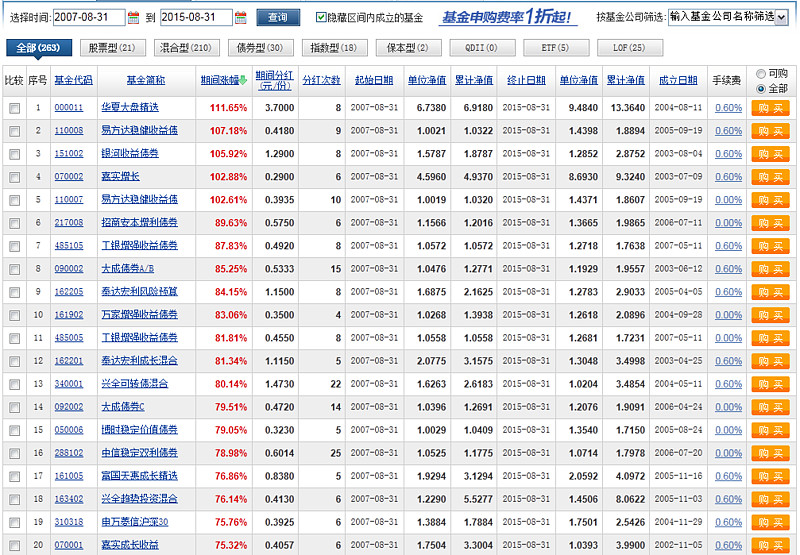Switch to QDII(0) tab

click(482, 48)
